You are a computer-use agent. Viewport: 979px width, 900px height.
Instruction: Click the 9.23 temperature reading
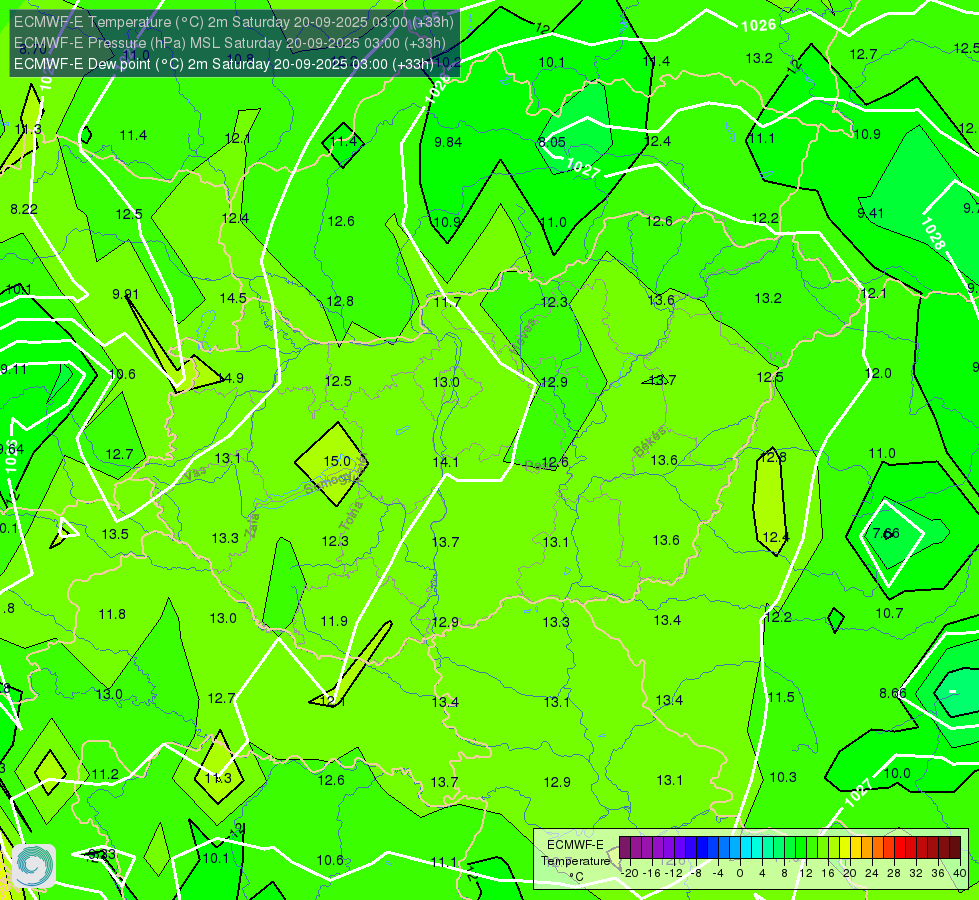click(x=102, y=854)
